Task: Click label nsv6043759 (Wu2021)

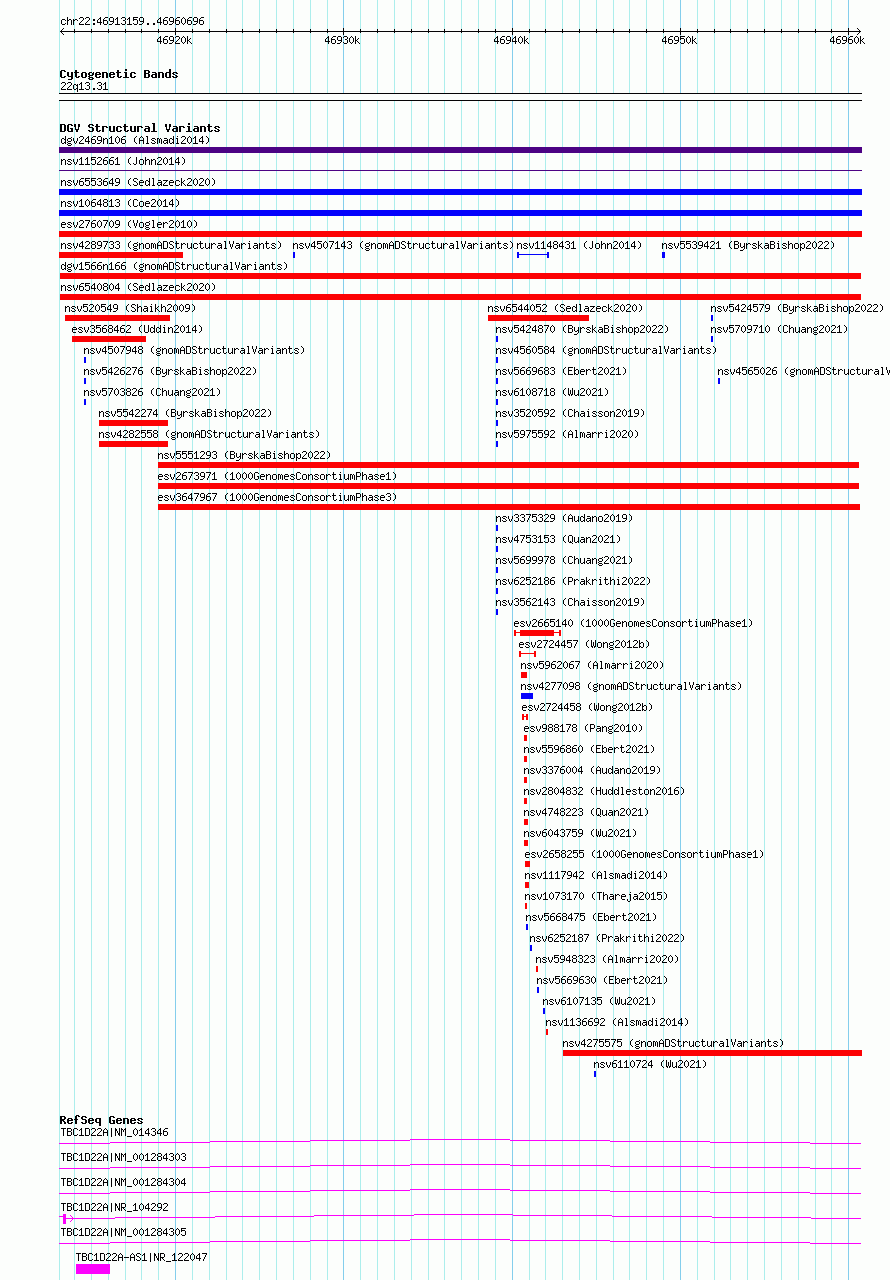Action: [x=580, y=833]
